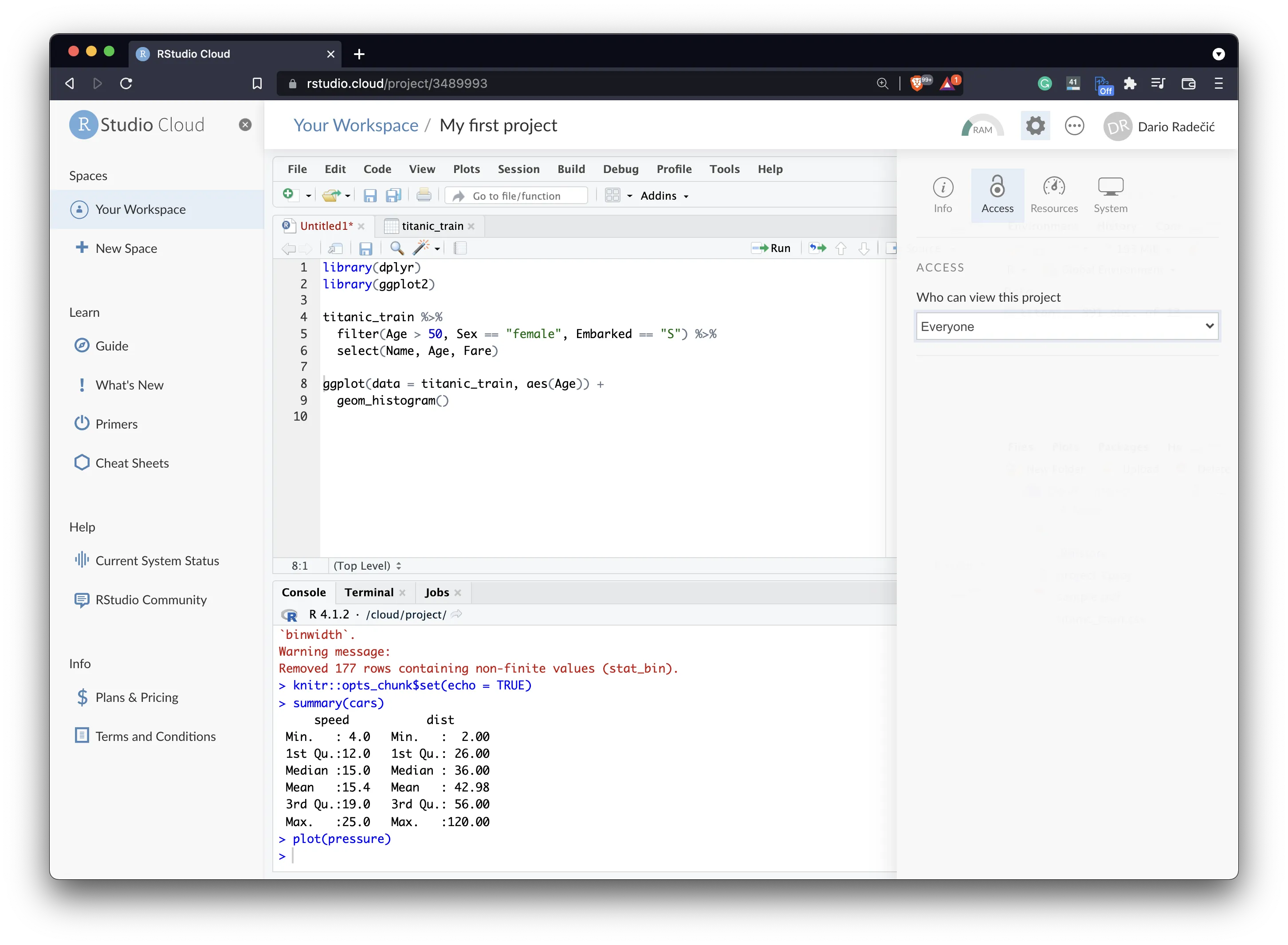The height and width of the screenshot is (945, 1288).
Task: Click the compile report notebook icon
Action: (x=460, y=248)
